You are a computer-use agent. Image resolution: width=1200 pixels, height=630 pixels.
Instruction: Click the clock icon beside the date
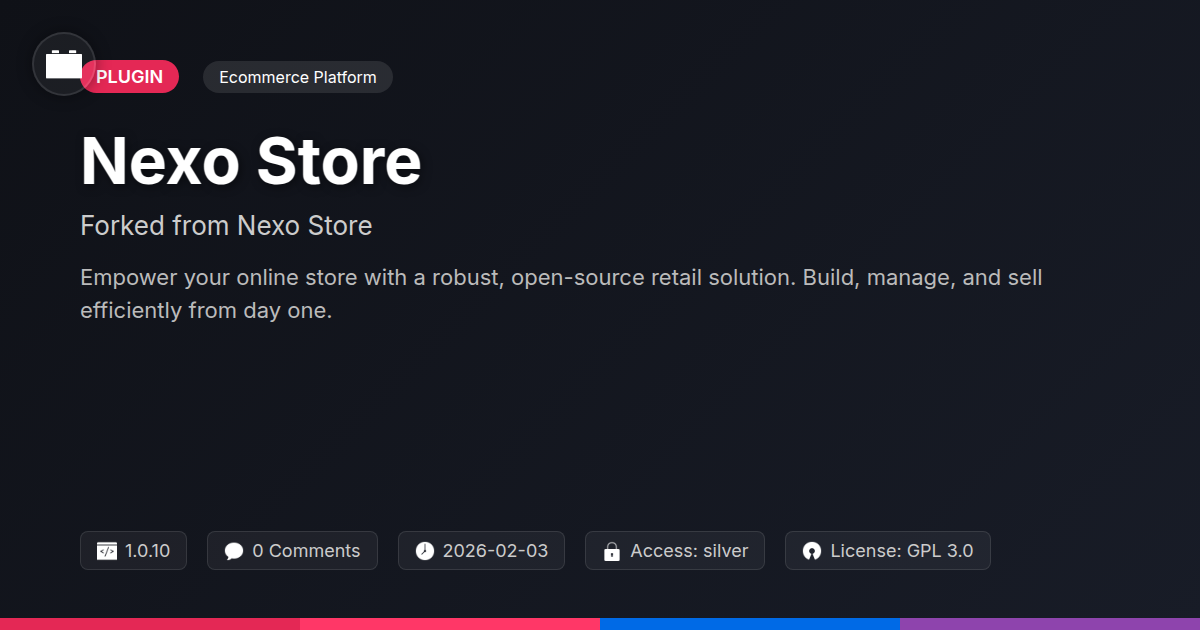[425, 551]
